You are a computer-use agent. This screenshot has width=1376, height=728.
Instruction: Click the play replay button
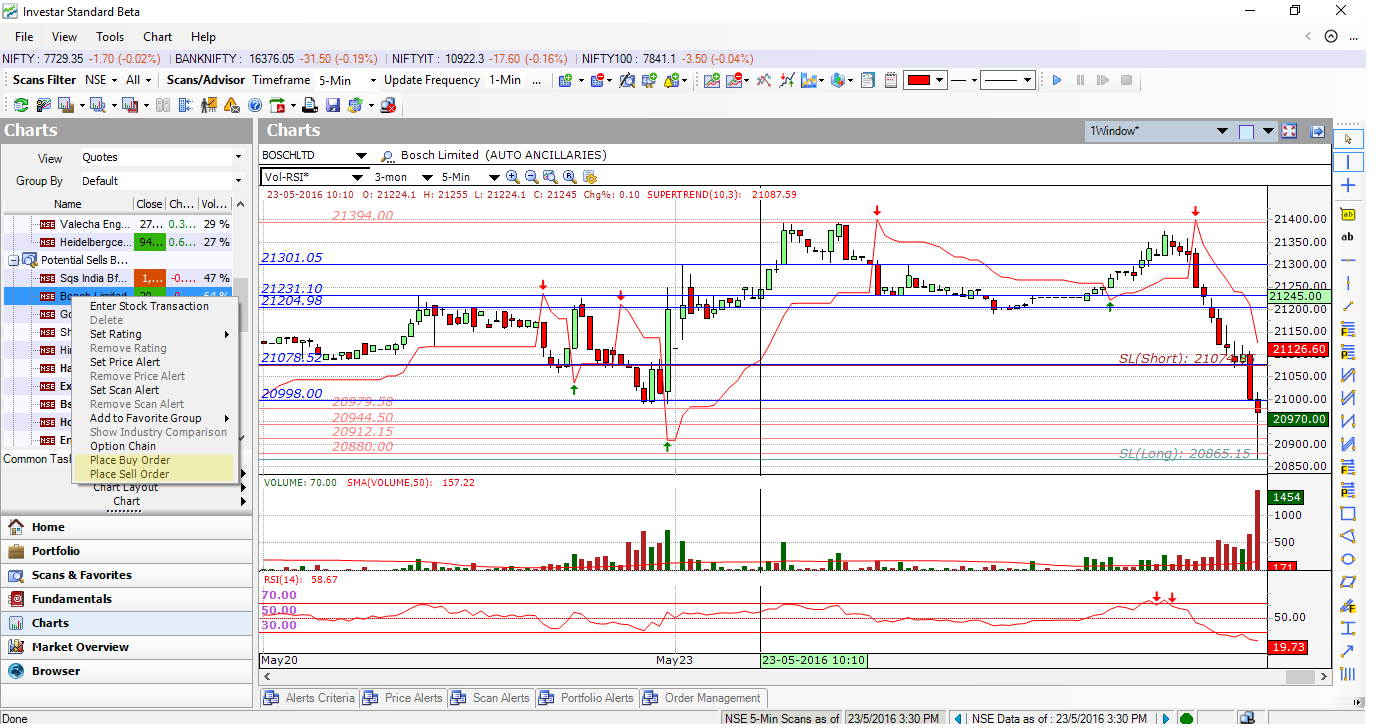click(x=1056, y=80)
